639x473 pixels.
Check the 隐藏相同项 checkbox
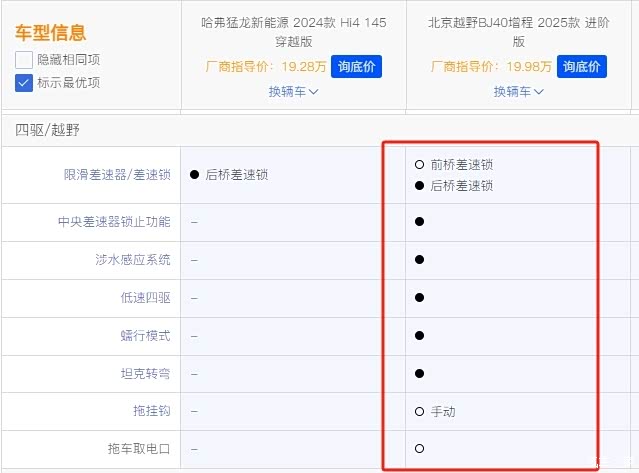coord(24,60)
